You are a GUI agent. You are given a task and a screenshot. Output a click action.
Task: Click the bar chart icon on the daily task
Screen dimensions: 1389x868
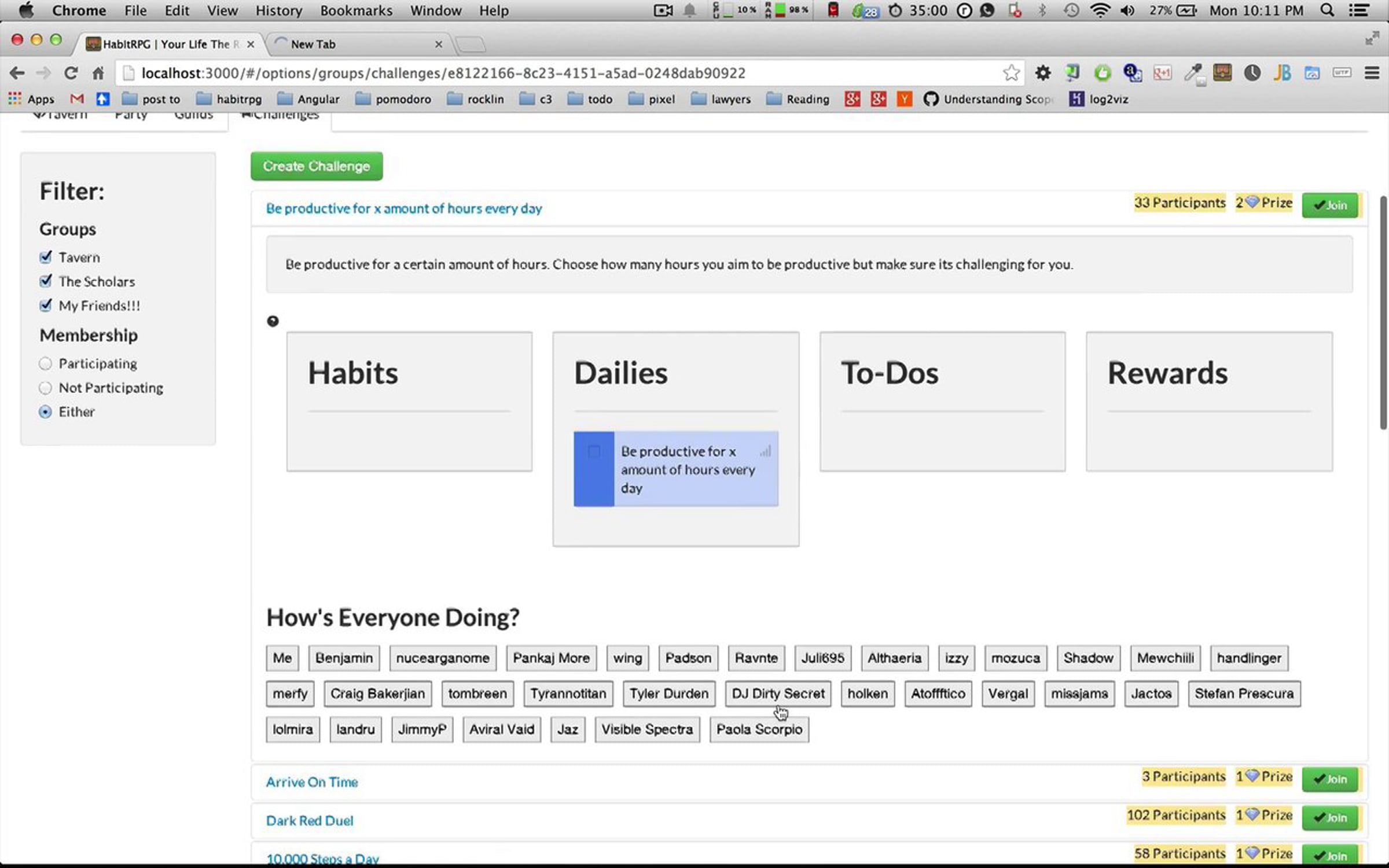[765, 451]
